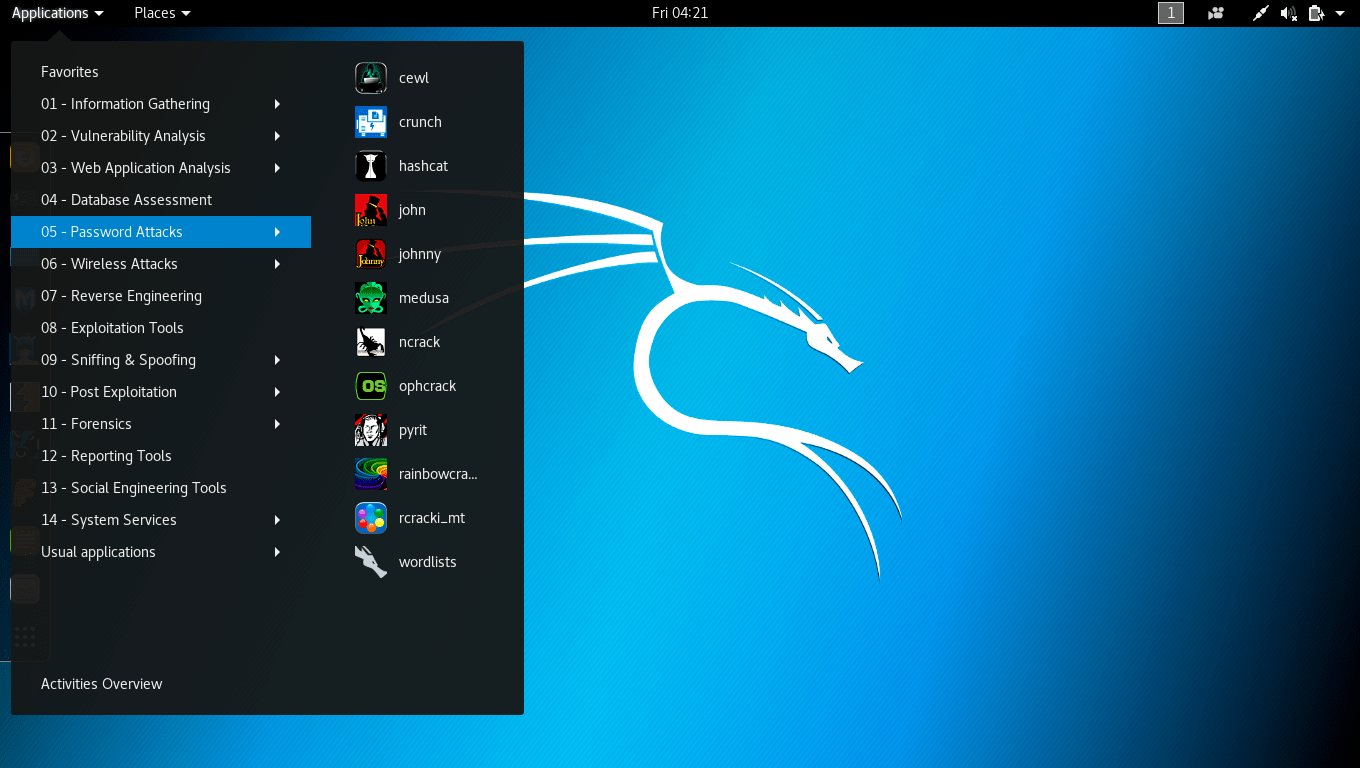Open the Applications menu
1360x768 pixels.
click(57, 13)
